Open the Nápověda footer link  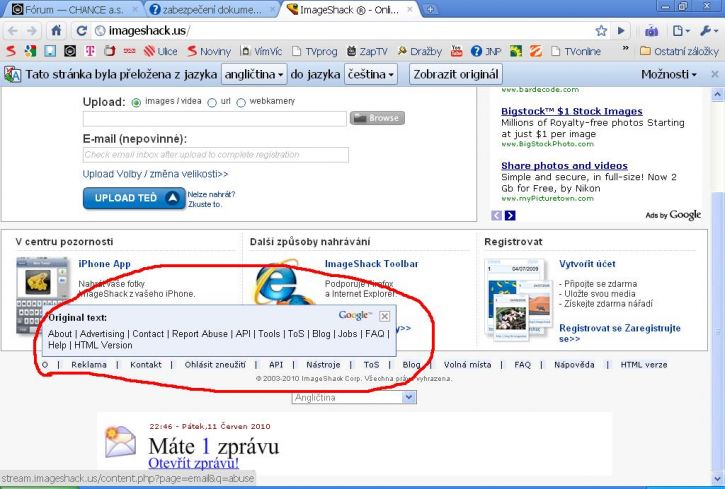[574, 365]
